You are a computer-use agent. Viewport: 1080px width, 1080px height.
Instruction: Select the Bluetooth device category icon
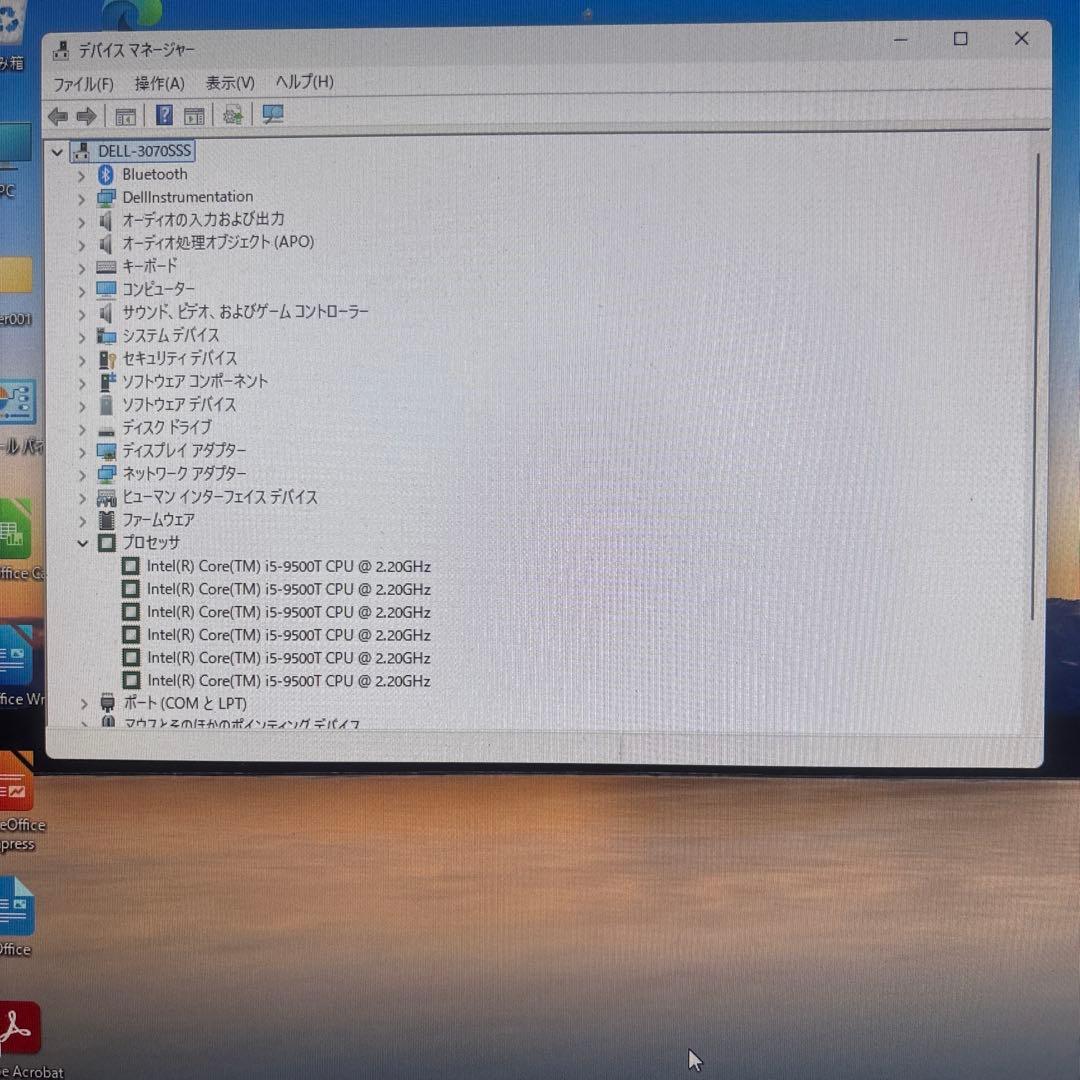point(107,173)
